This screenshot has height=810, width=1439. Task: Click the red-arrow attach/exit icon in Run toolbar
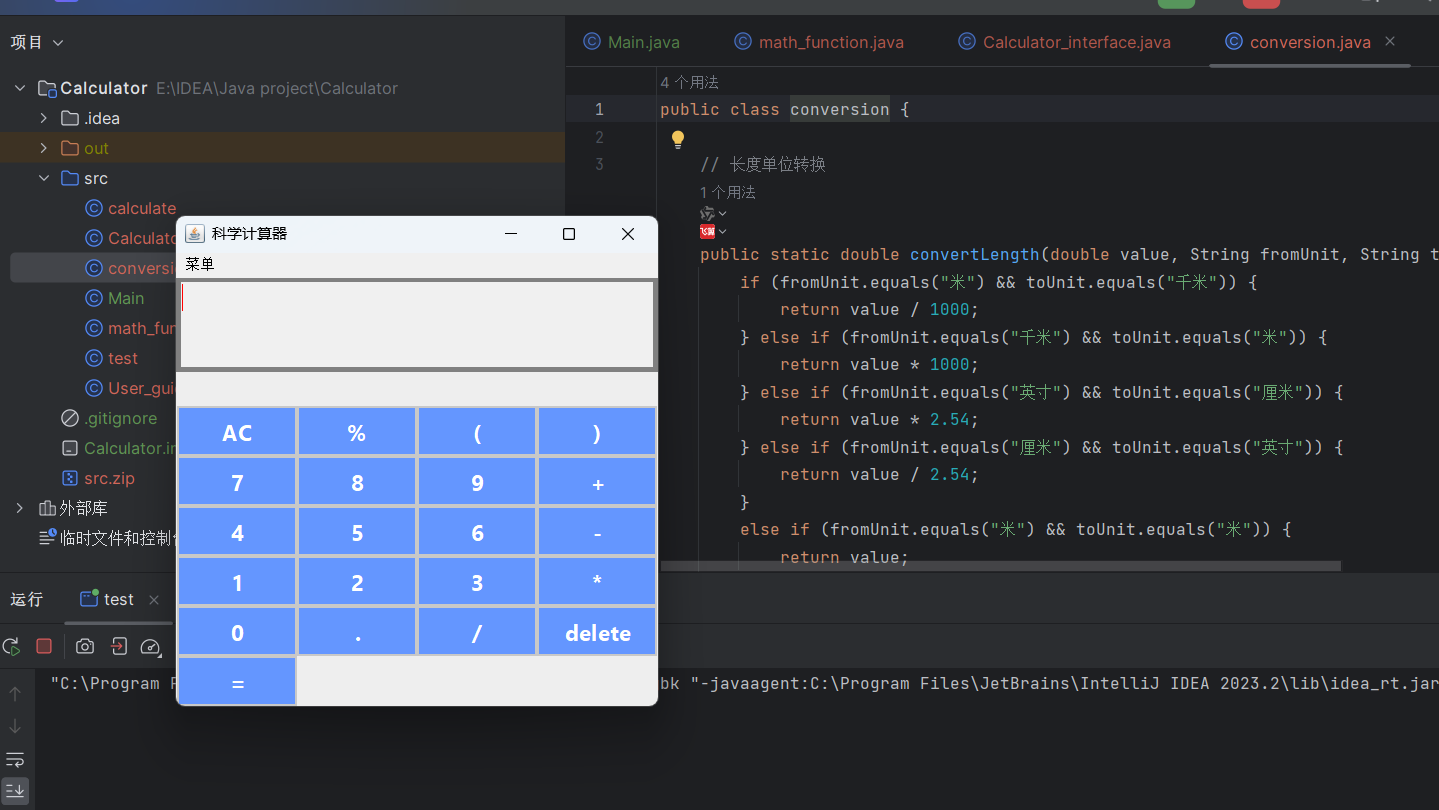[118, 647]
